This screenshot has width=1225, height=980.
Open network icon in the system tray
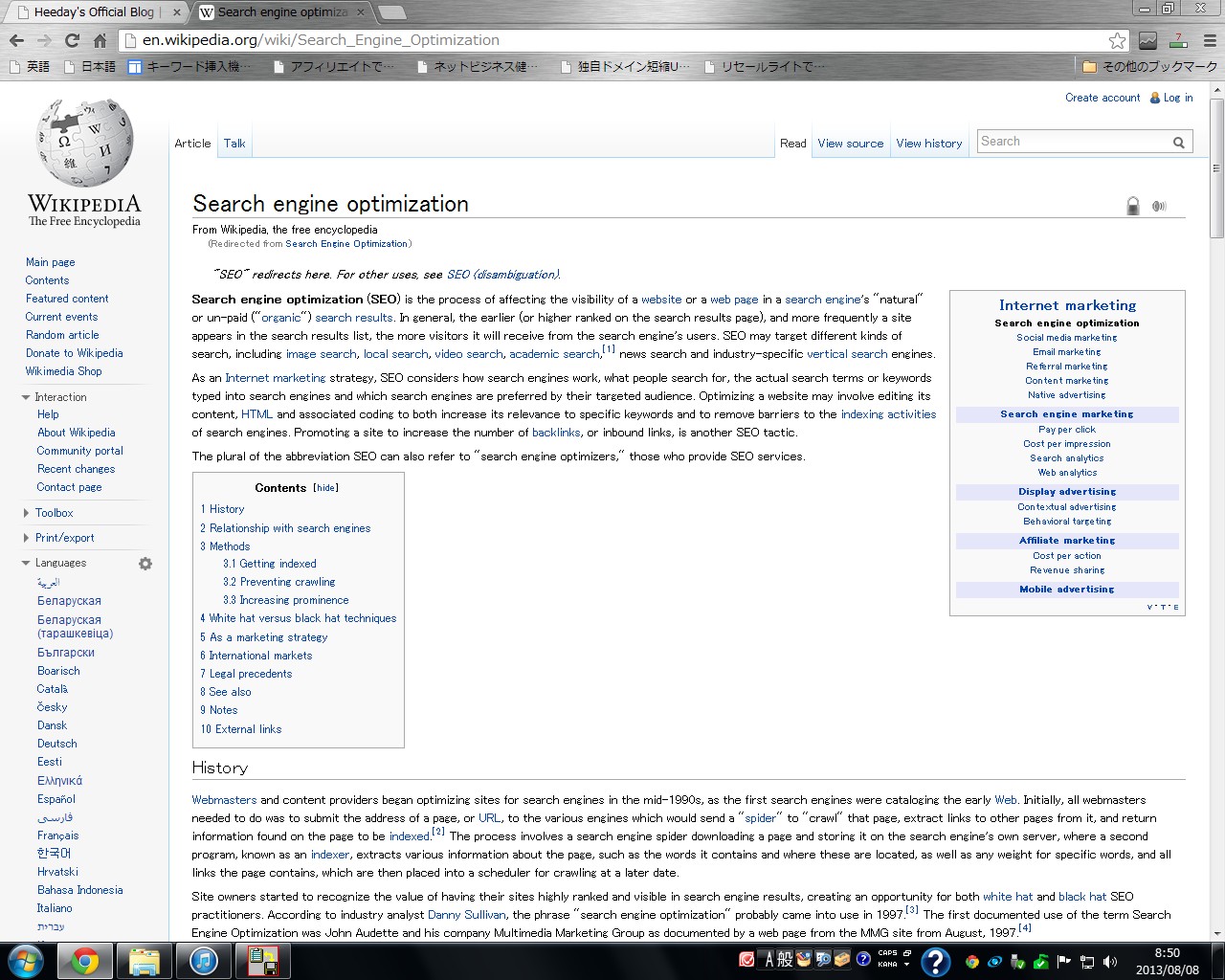coord(1087,962)
